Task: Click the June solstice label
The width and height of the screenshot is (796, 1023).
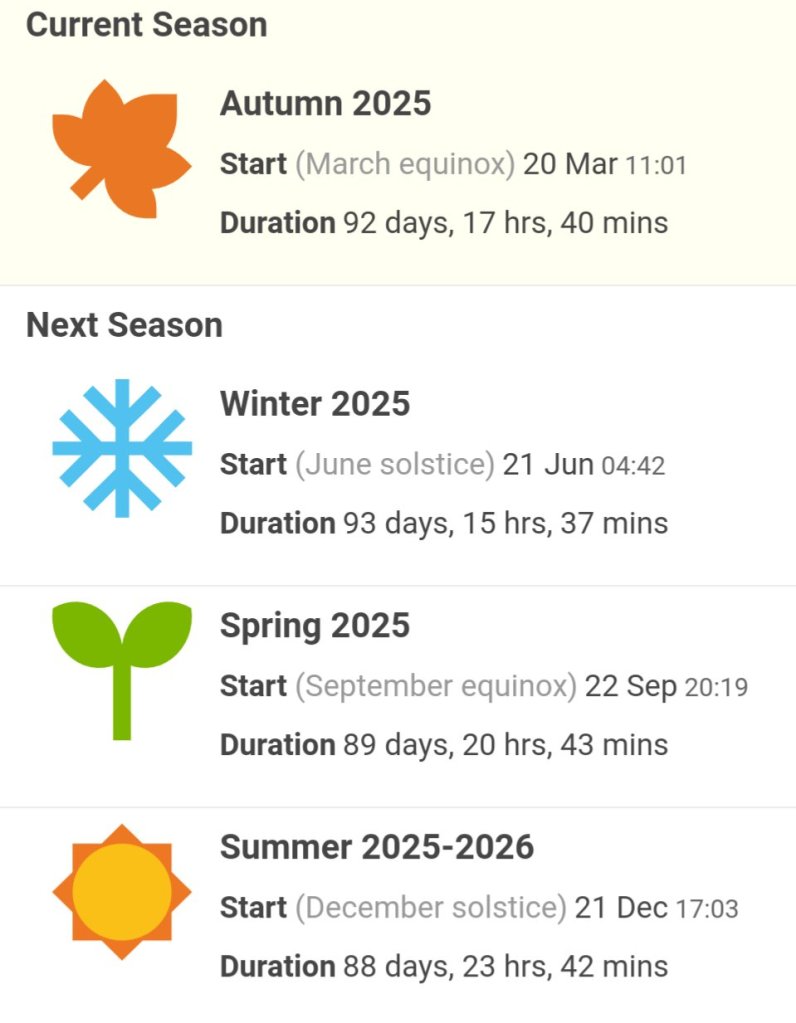Action: tap(395, 465)
